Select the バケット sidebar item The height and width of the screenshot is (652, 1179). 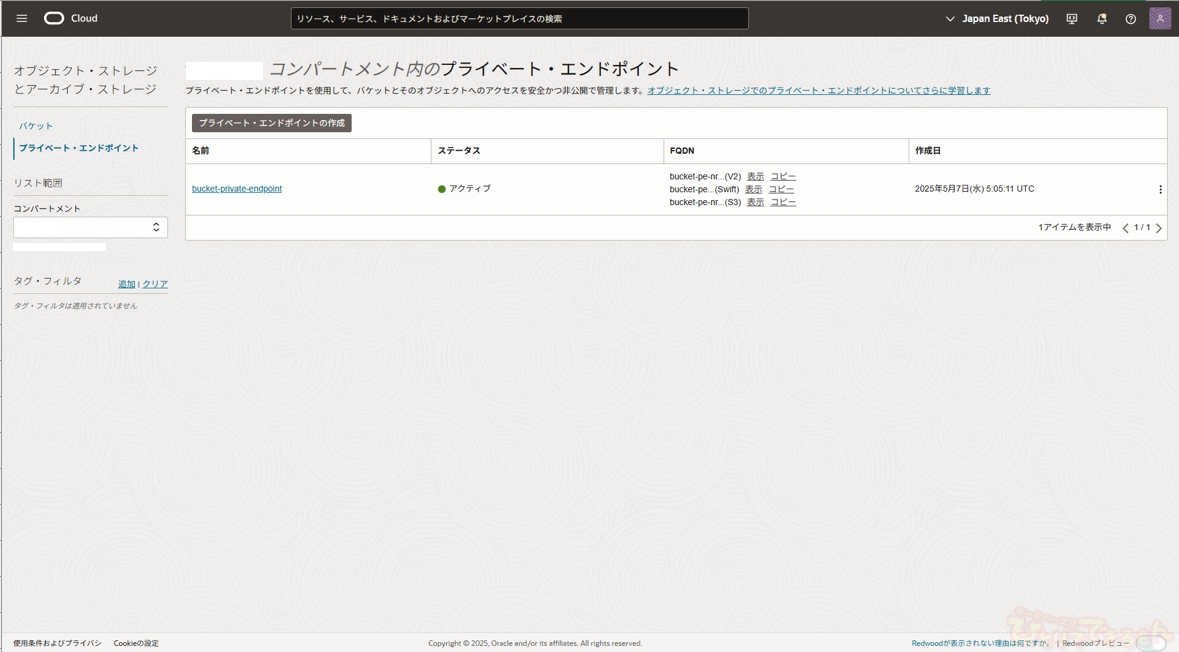(36, 126)
